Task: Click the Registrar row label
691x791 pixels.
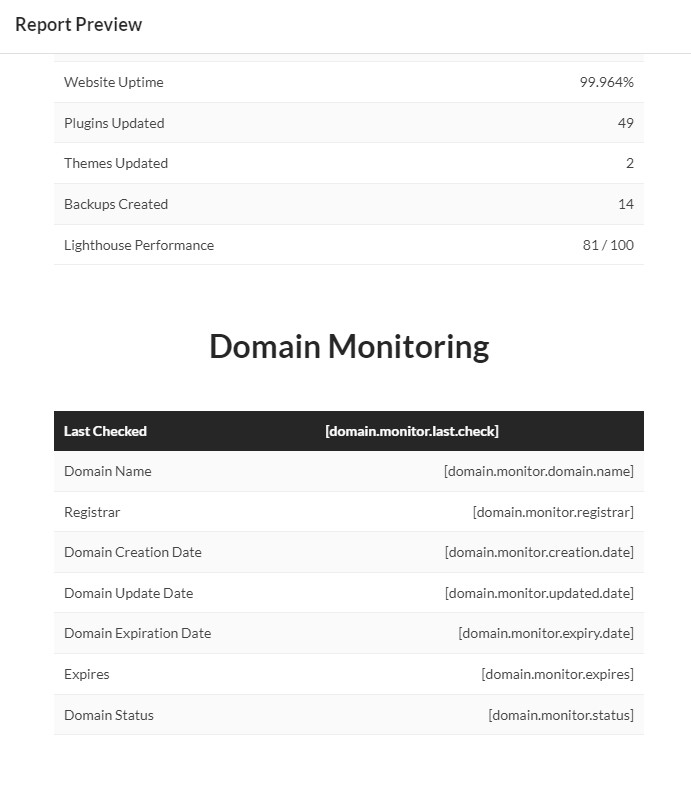Action: point(92,512)
